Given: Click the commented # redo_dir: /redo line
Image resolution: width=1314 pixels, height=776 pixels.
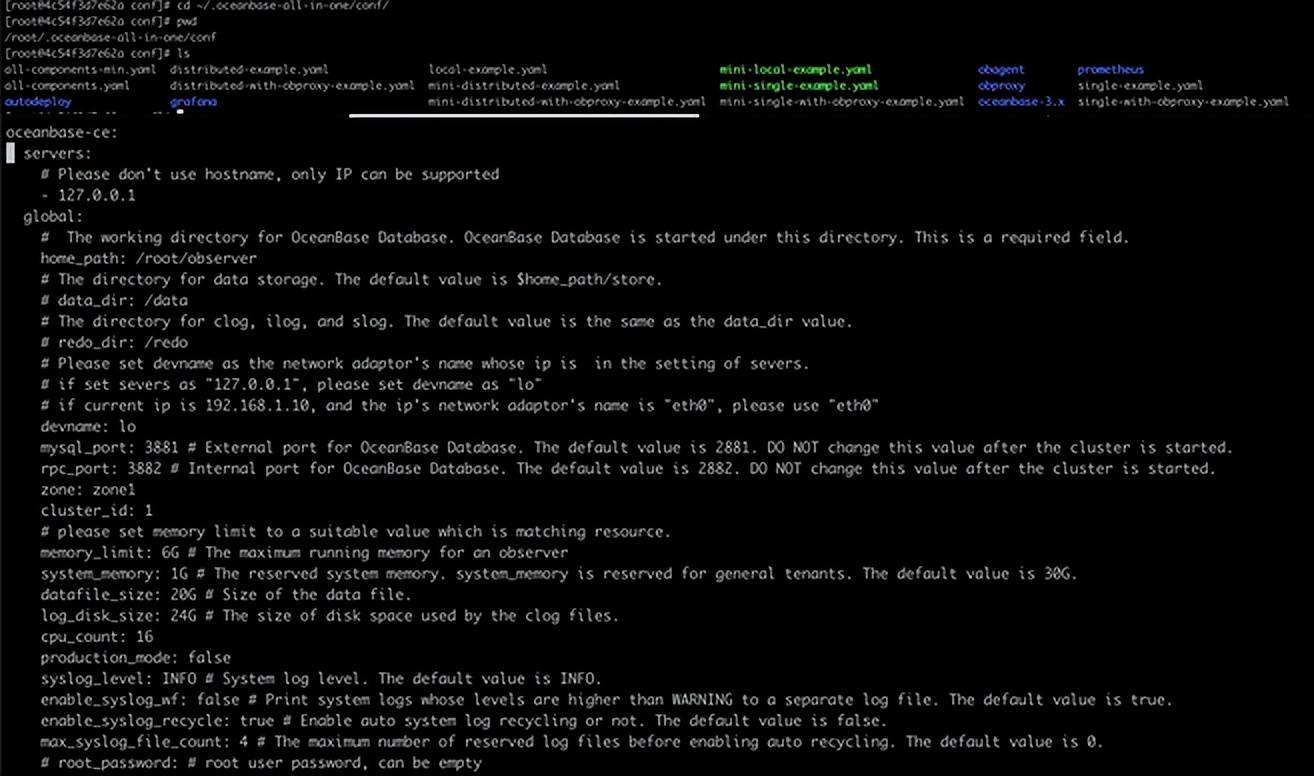Looking at the screenshot, I should 114,342.
